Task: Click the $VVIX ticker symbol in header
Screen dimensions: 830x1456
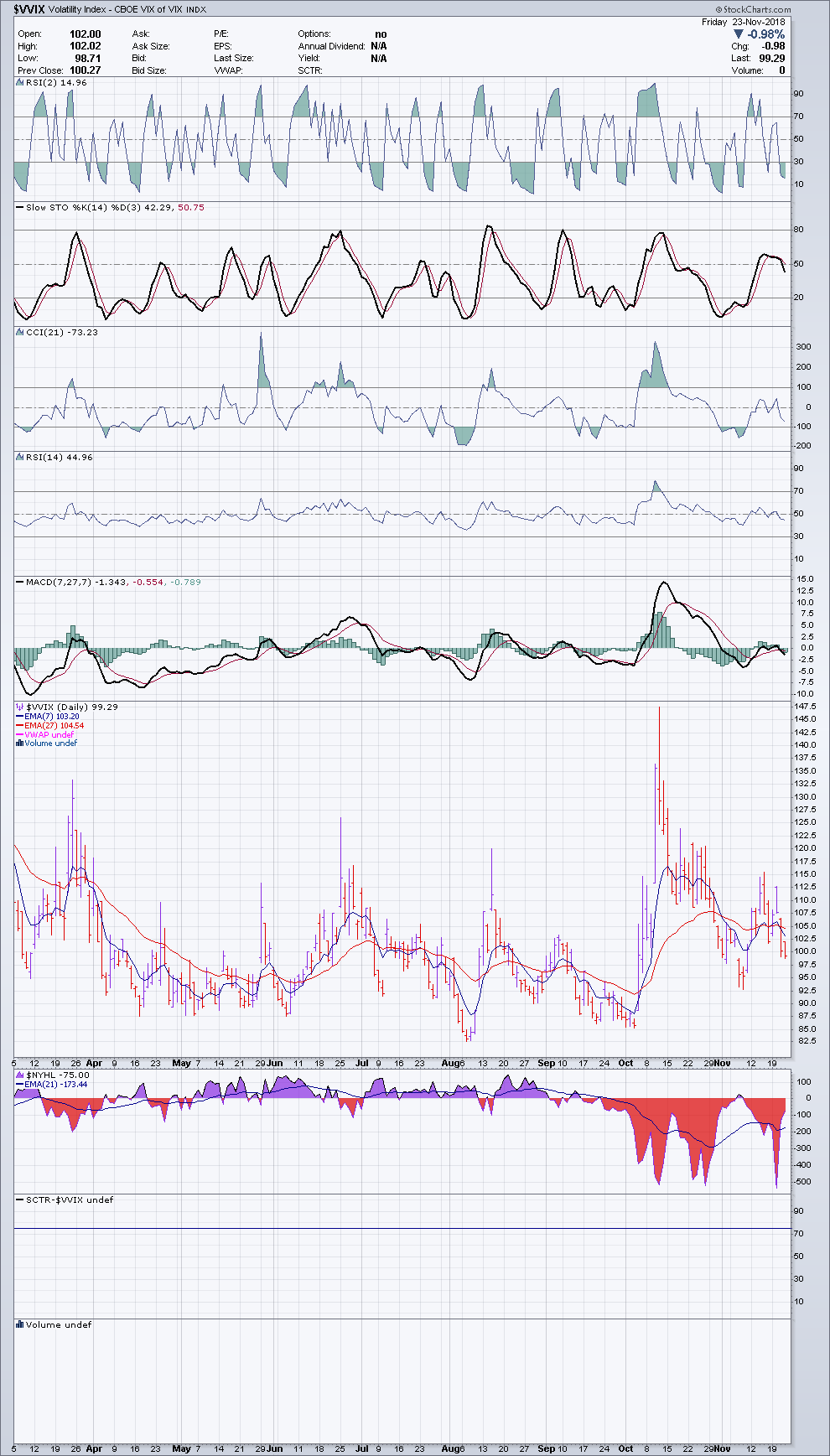Action: pos(29,10)
